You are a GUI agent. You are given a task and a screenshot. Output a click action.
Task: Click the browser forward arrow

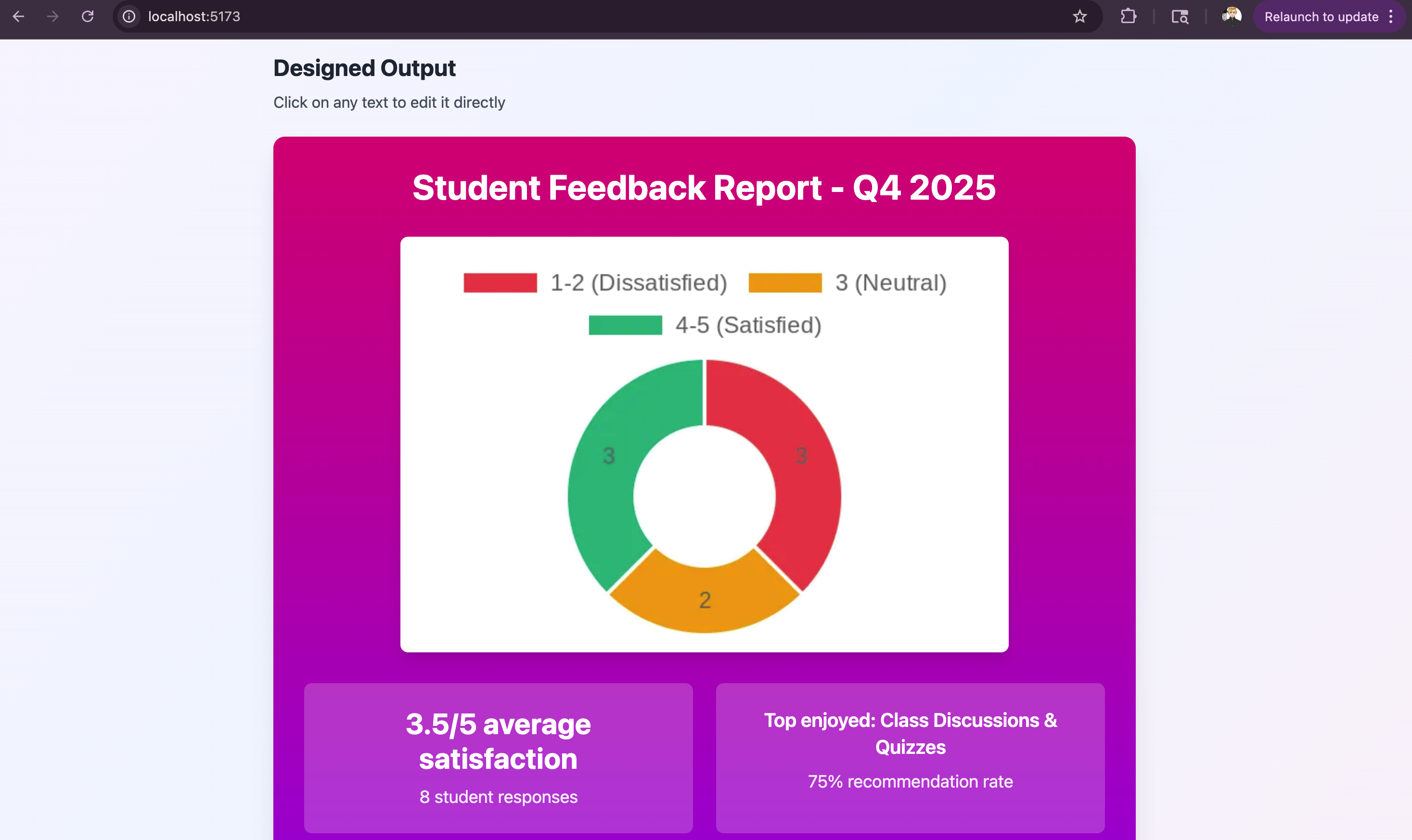point(52,16)
